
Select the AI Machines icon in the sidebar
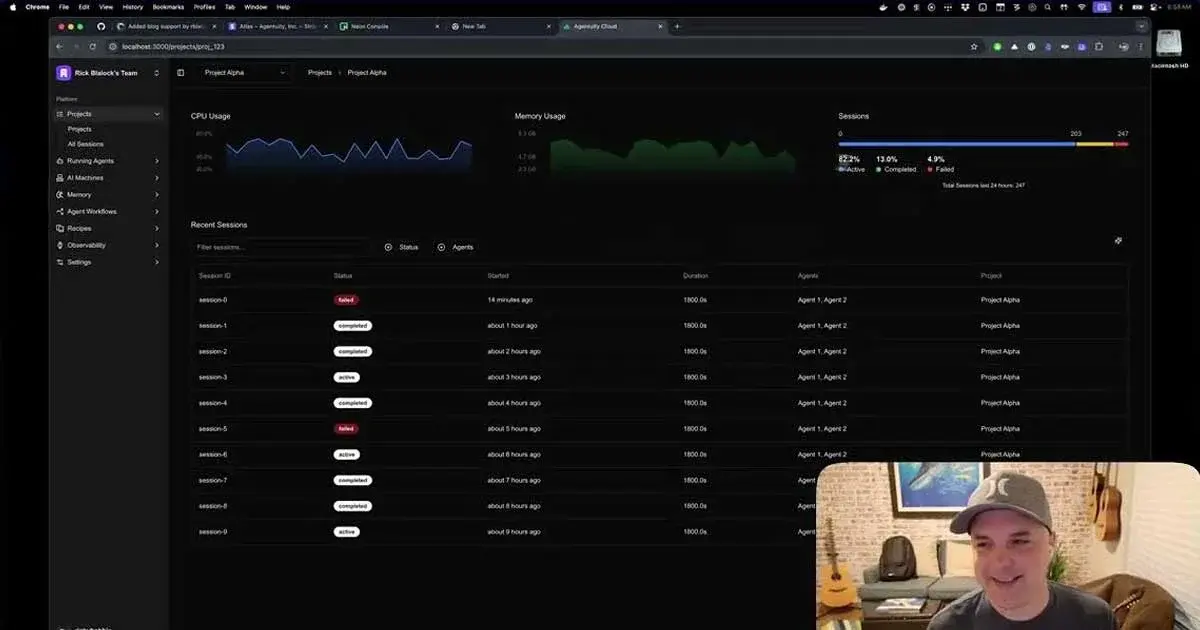click(62, 177)
